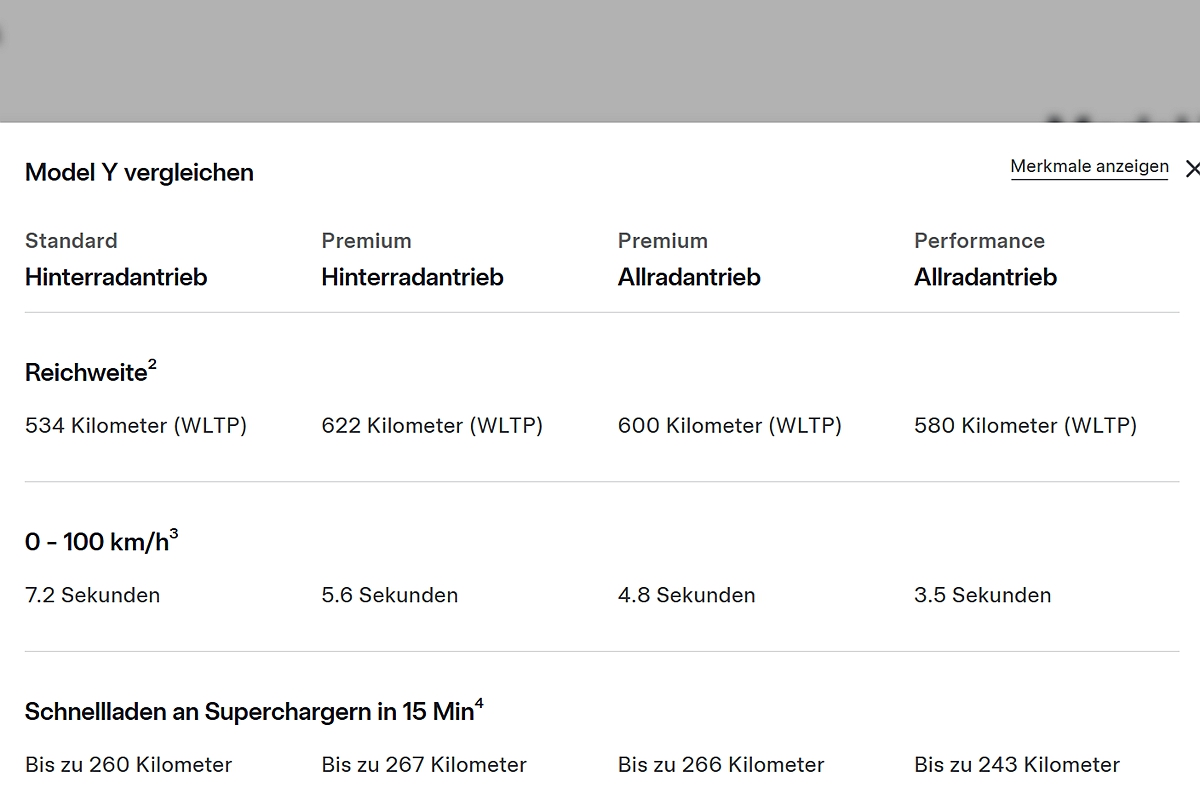The height and width of the screenshot is (800, 1200).
Task: Select the Premium Allradantrieb column header
Action: point(689,260)
